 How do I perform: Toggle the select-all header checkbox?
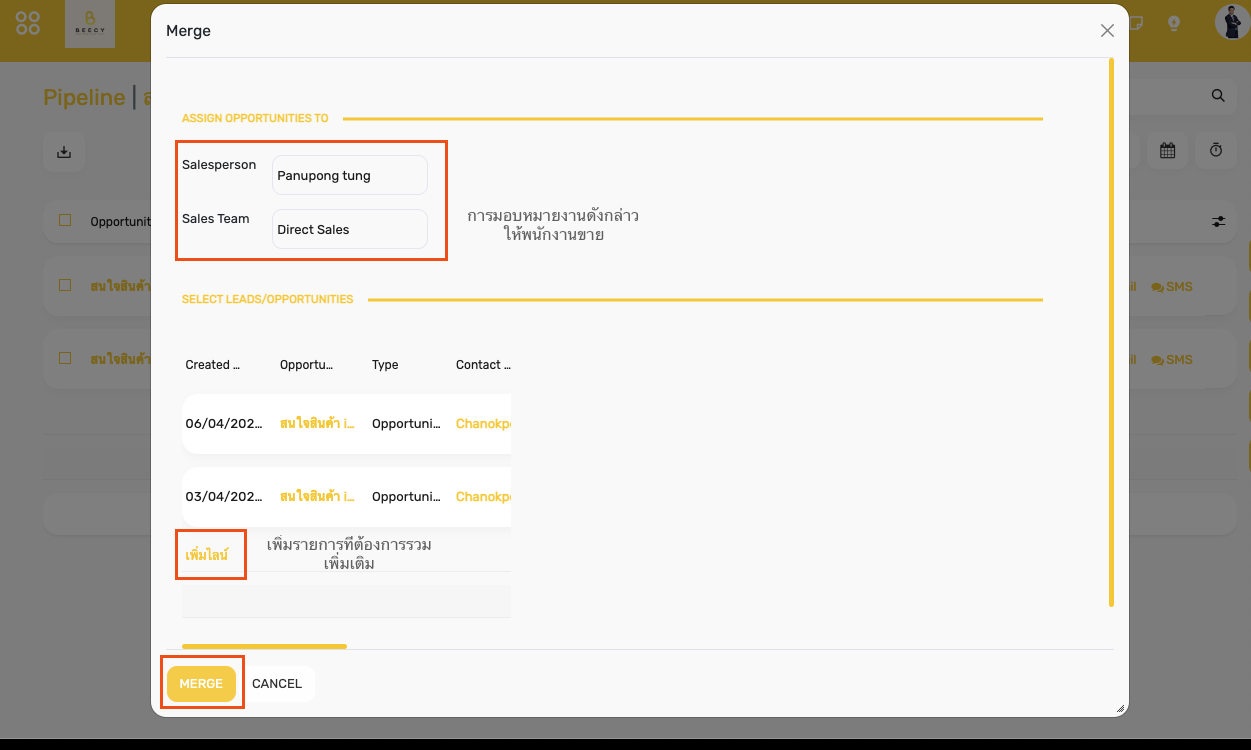(65, 220)
